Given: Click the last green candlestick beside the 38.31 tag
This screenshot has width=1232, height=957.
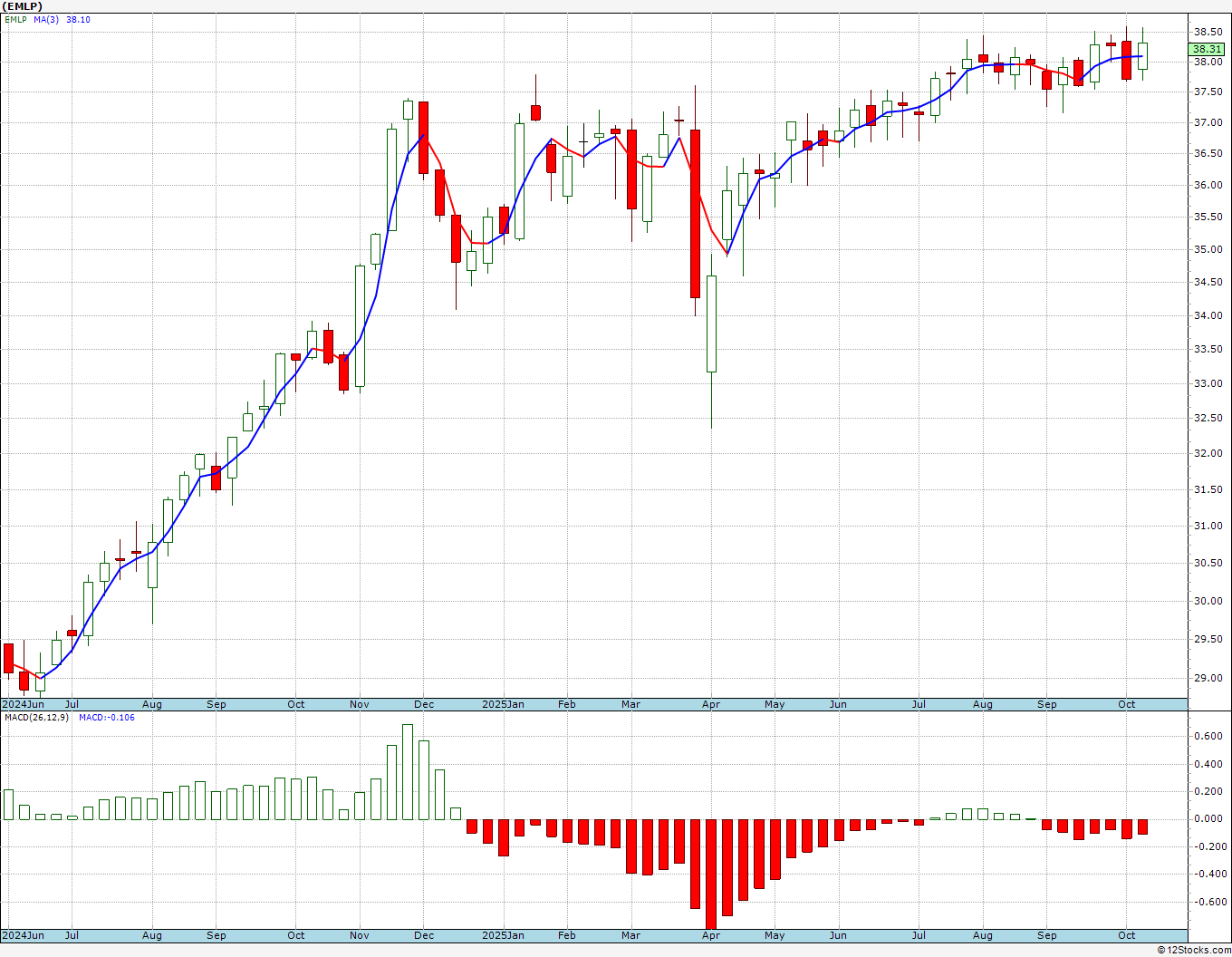Looking at the screenshot, I should tap(1143, 56).
